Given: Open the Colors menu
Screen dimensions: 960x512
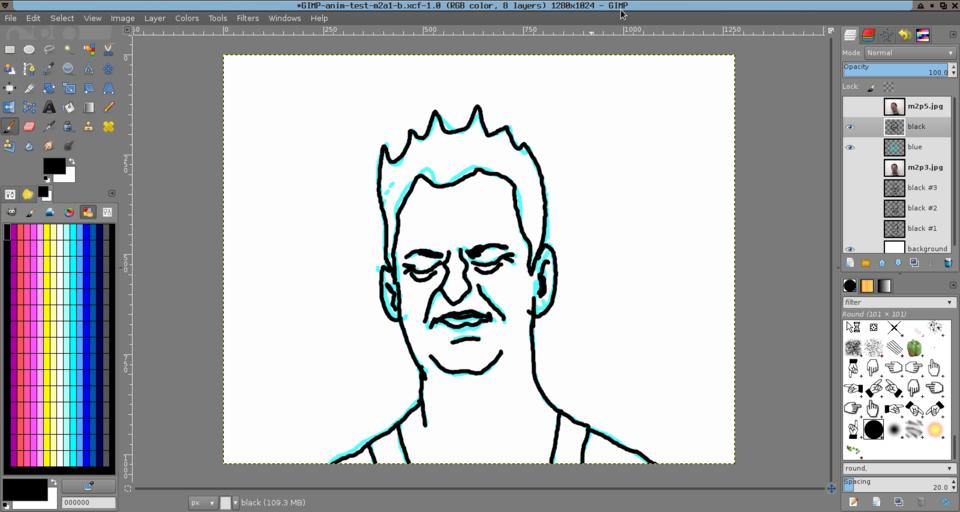Looking at the screenshot, I should tap(187, 18).
